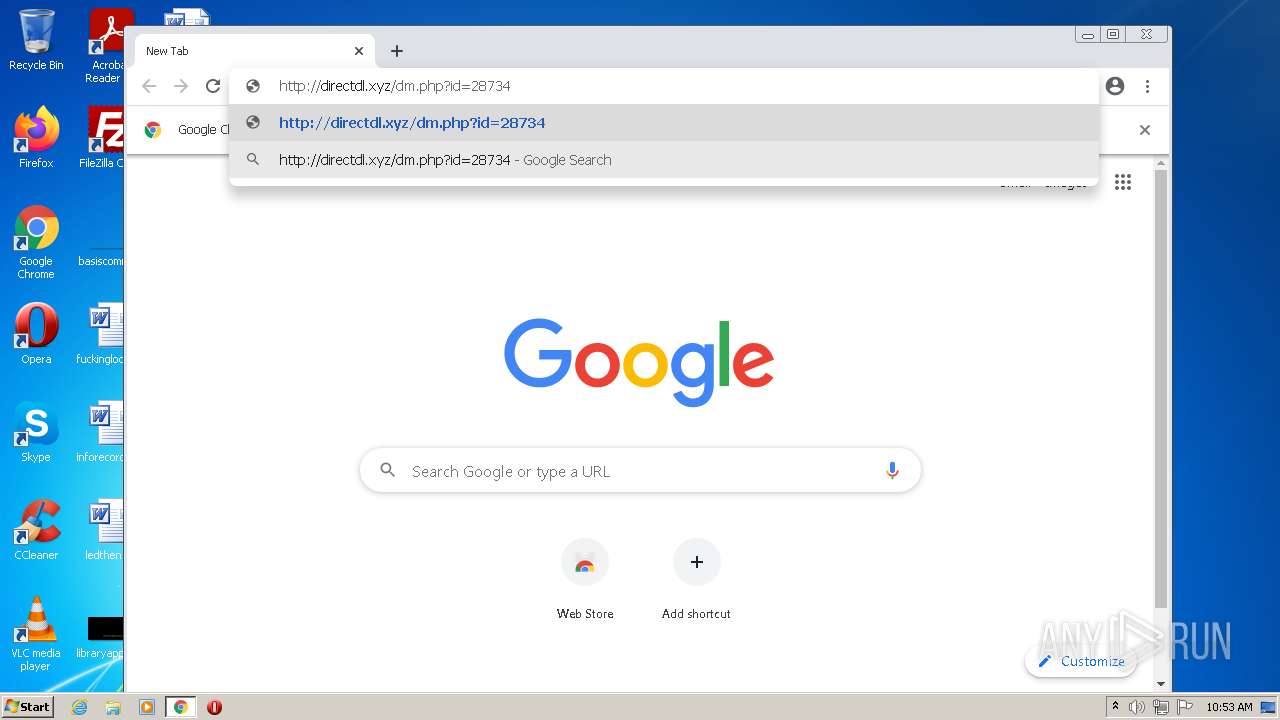
Task: Open the Google logo doodle
Action: (x=639, y=361)
